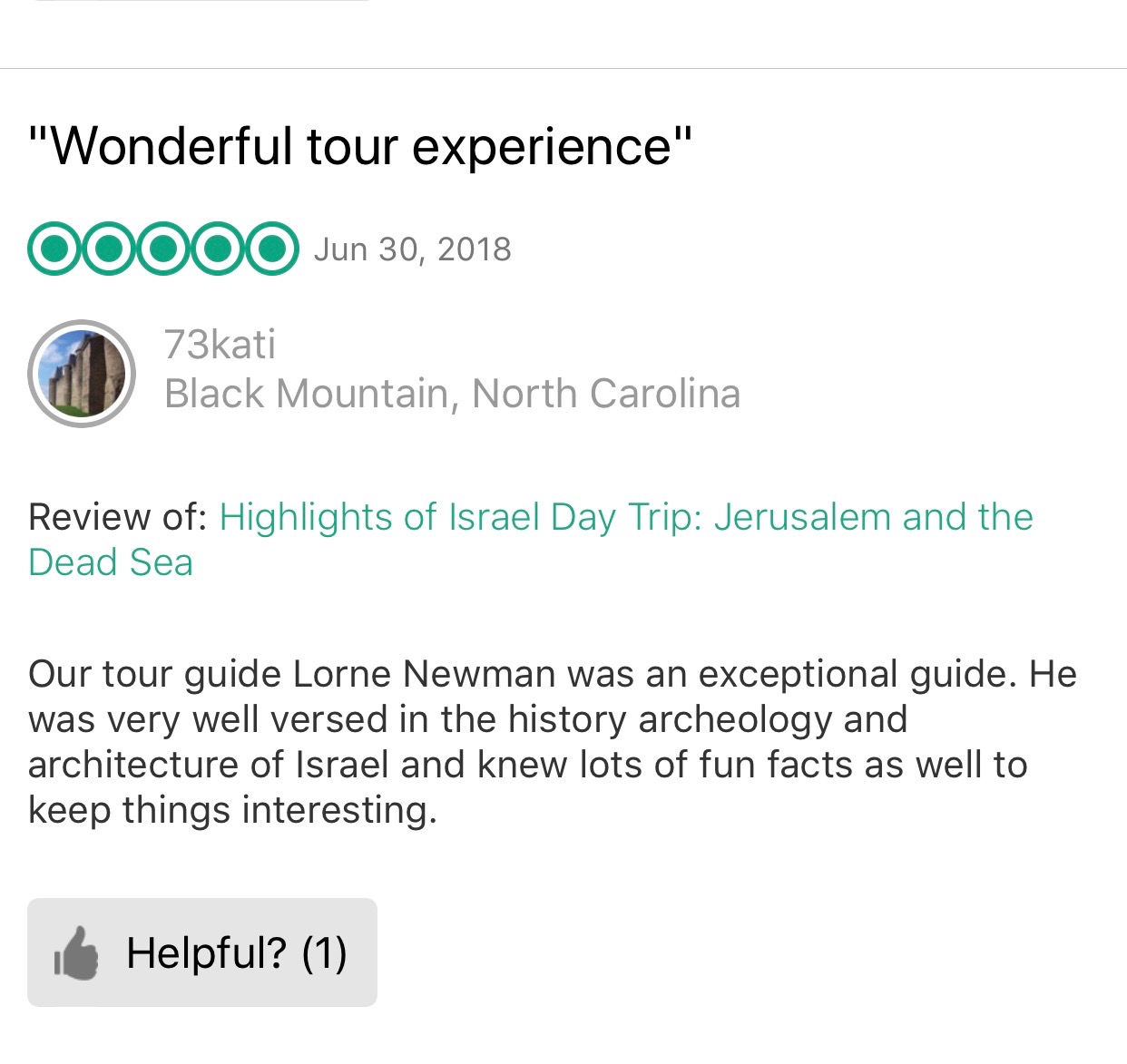Image resolution: width=1127 pixels, height=1064 pixels.
Task: Open the Highlights of Israel Day Trip link
Action: (x=625, y=517)
